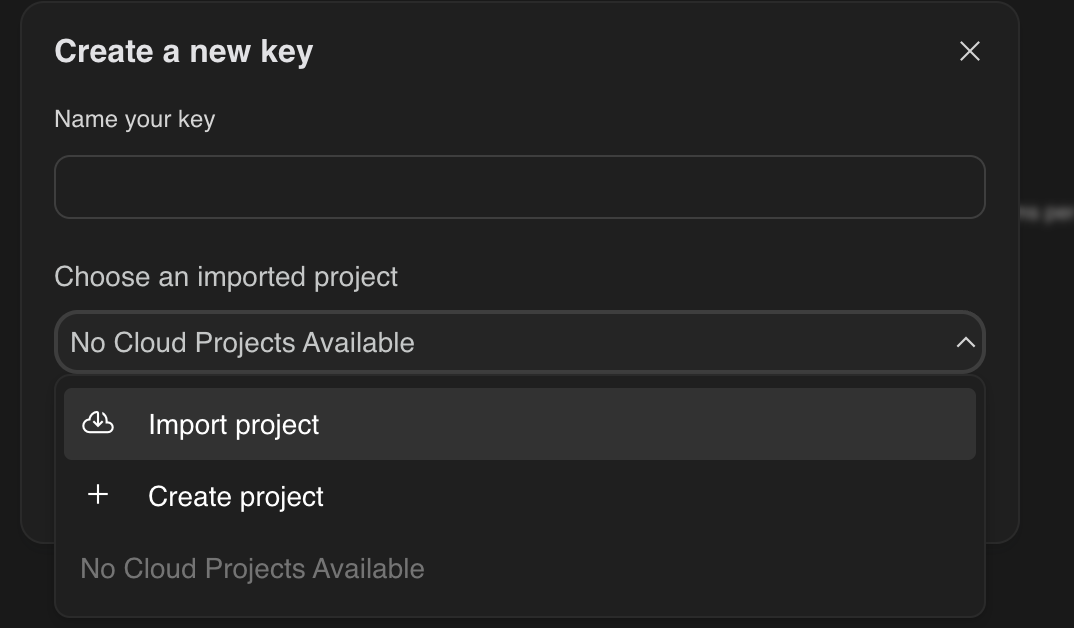Click the Create a new key heading
1074x628 pixels.
[184, 51]
